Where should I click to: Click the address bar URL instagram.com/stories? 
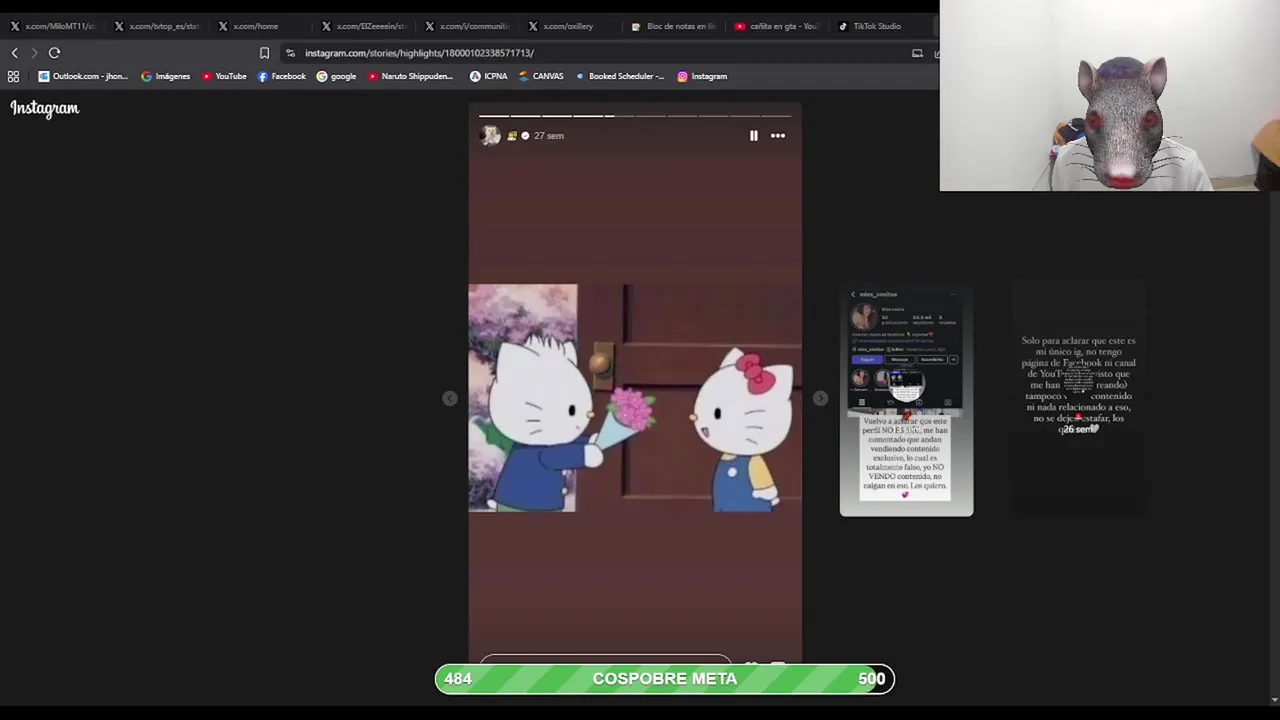tap(419, 53)
